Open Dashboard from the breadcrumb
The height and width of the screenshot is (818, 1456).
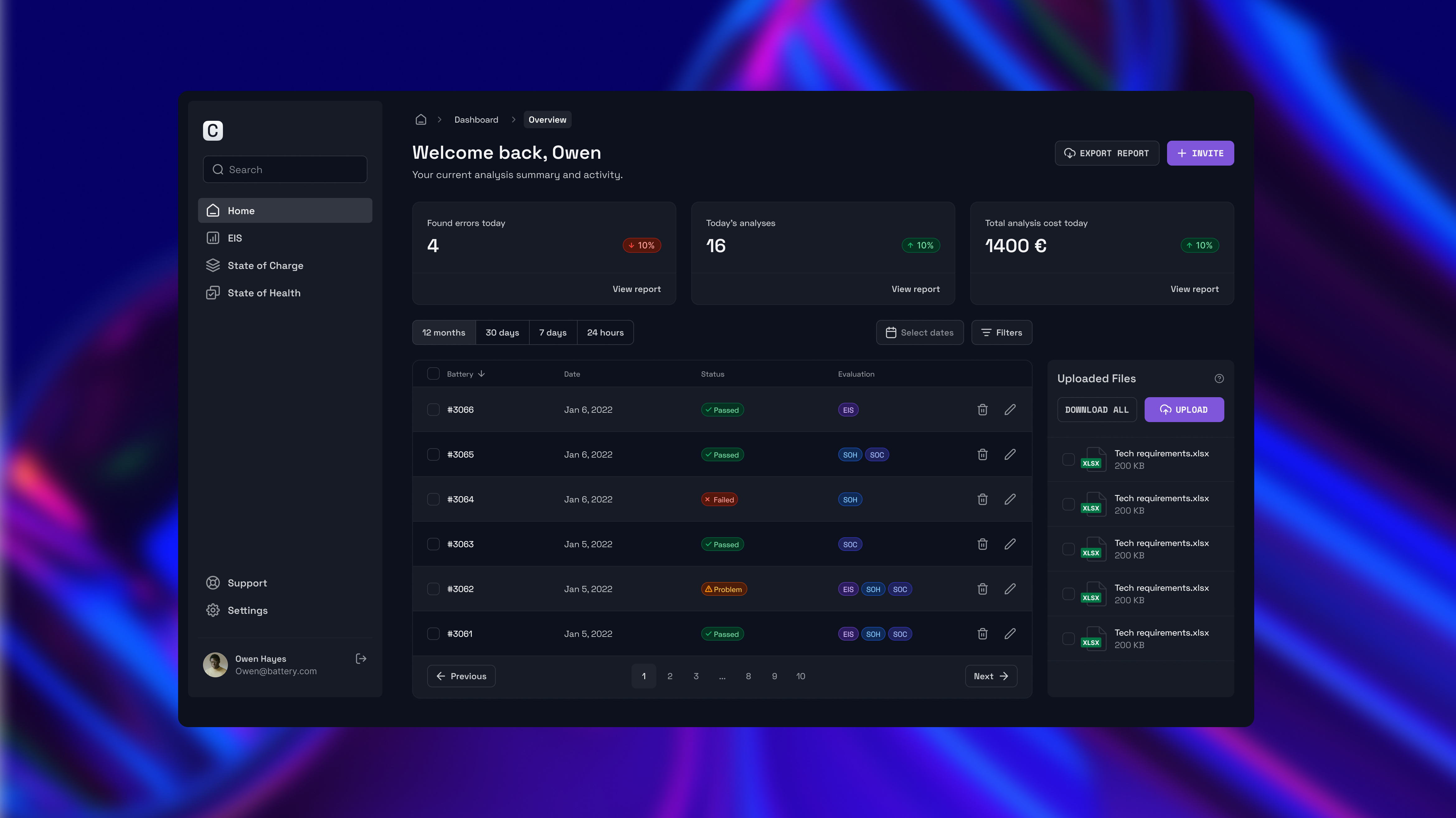[x=476, y=119]
